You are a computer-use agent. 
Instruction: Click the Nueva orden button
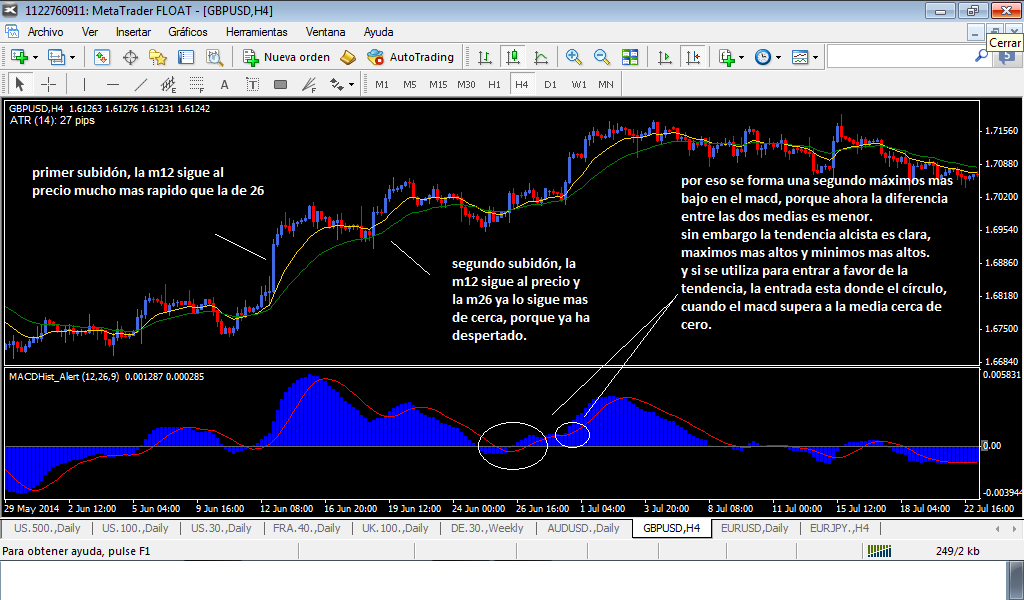pos(286,57)
